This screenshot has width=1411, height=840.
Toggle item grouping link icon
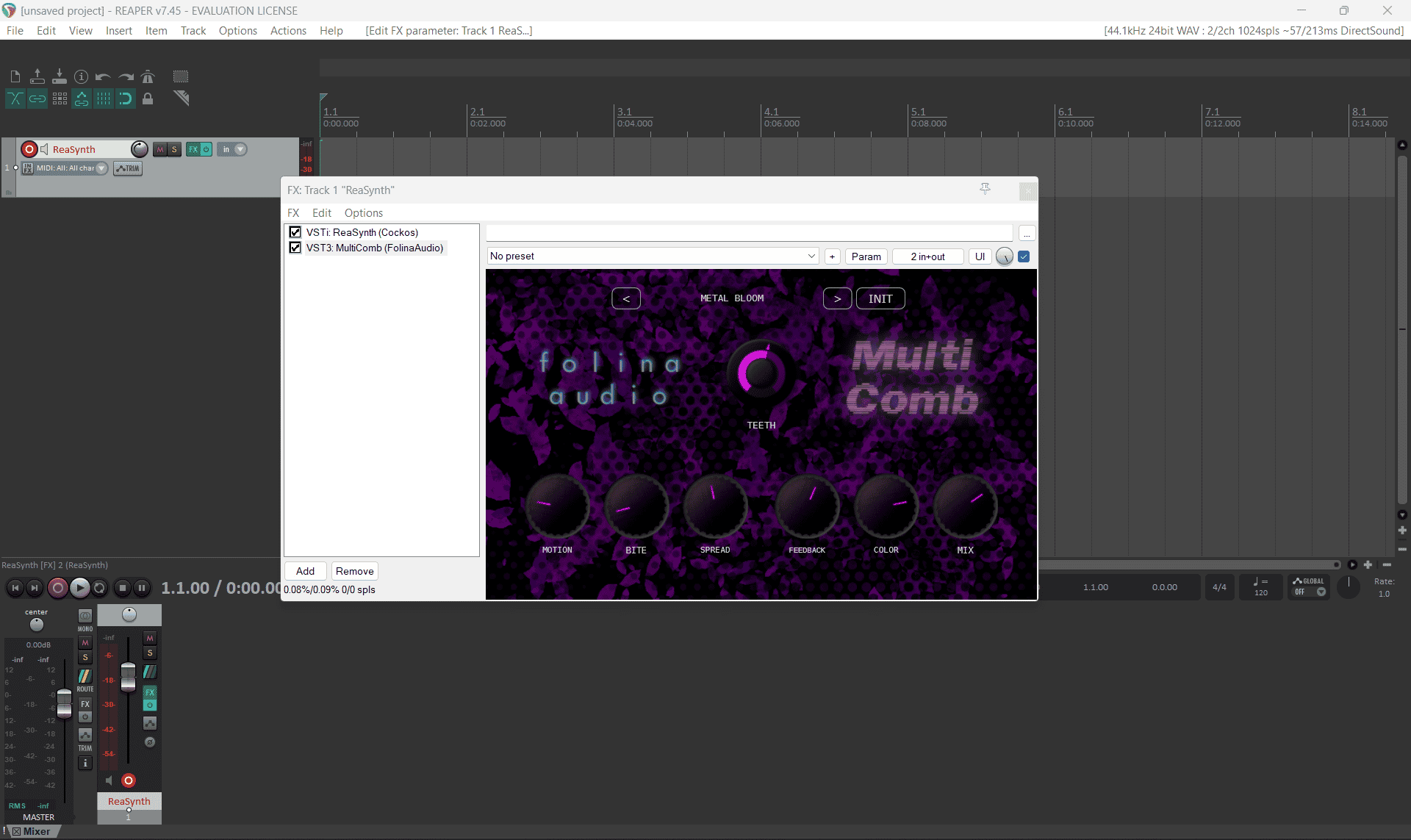[37, 98]
